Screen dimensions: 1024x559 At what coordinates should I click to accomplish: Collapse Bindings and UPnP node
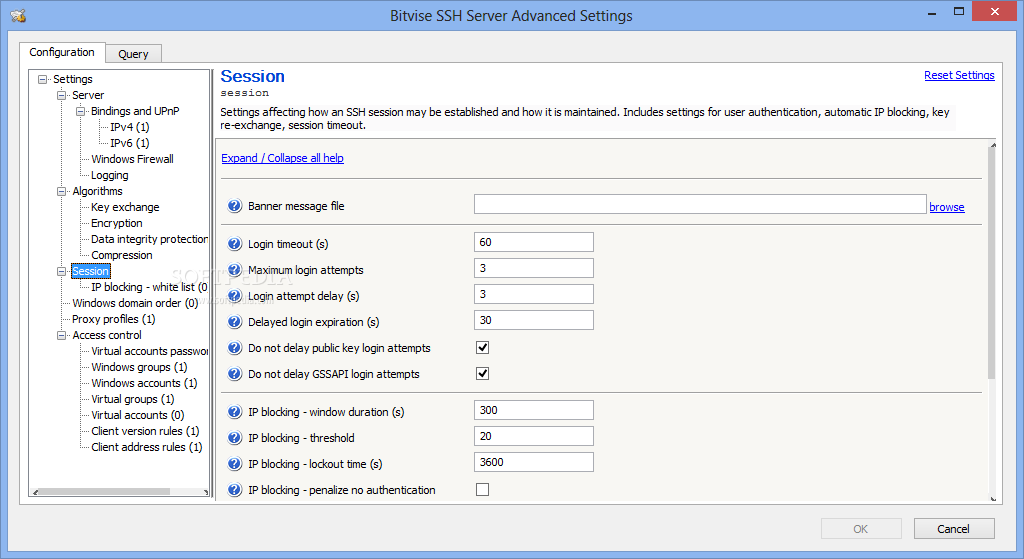(80, 111)
